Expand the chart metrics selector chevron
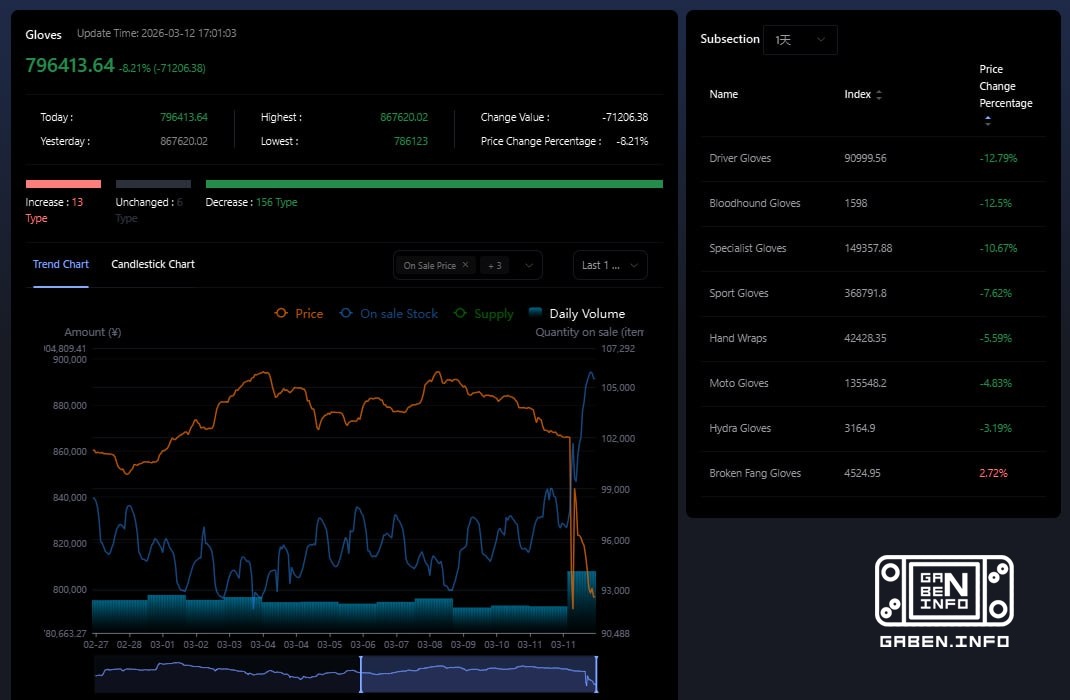 [529, 265]
